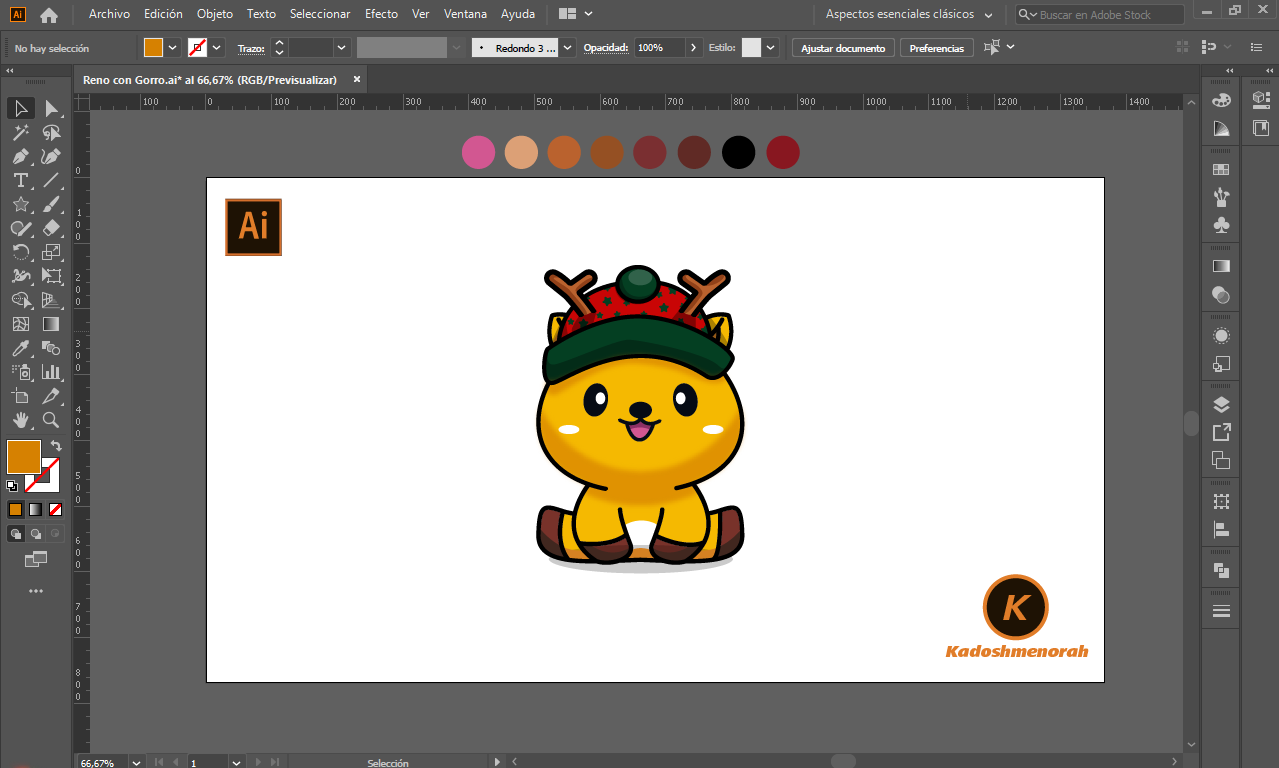Open the Align panel icon
The width and height of the screenshot is (1279, 768).
(1221, 530)
